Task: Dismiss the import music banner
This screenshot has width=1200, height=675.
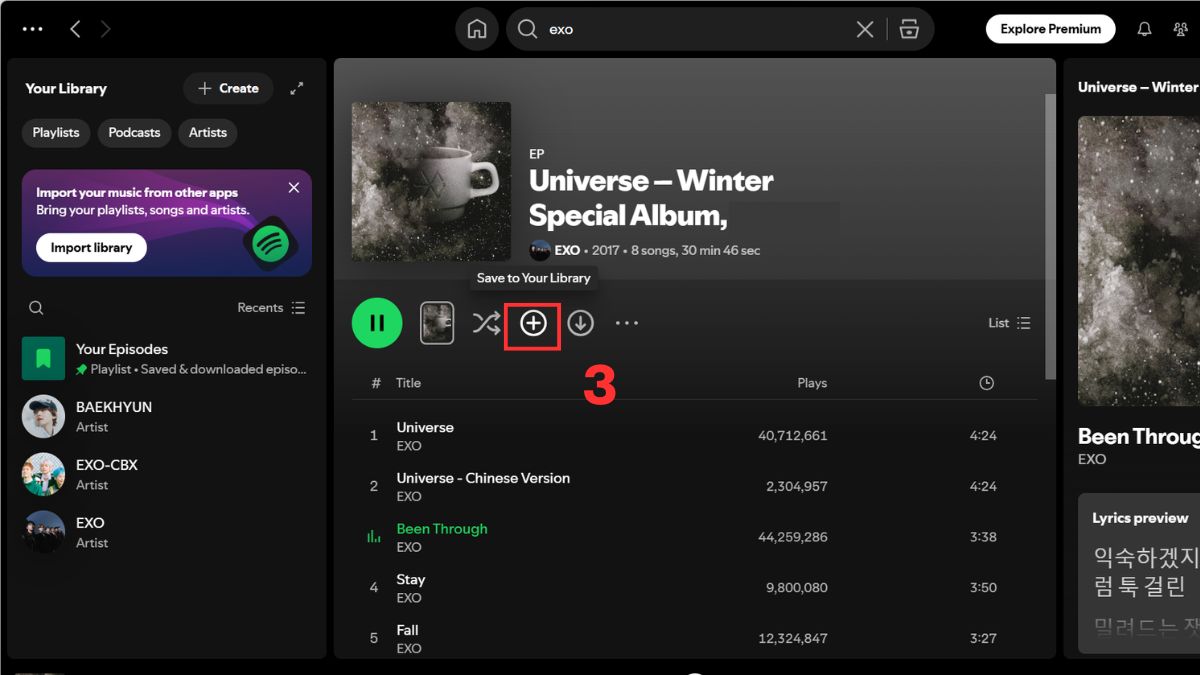Action: [x=294, y=187]
